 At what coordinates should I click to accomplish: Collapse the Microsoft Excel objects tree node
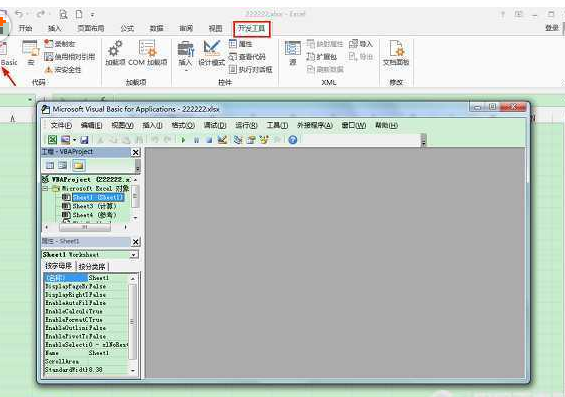pyautogui.click(x=45, y=188)
